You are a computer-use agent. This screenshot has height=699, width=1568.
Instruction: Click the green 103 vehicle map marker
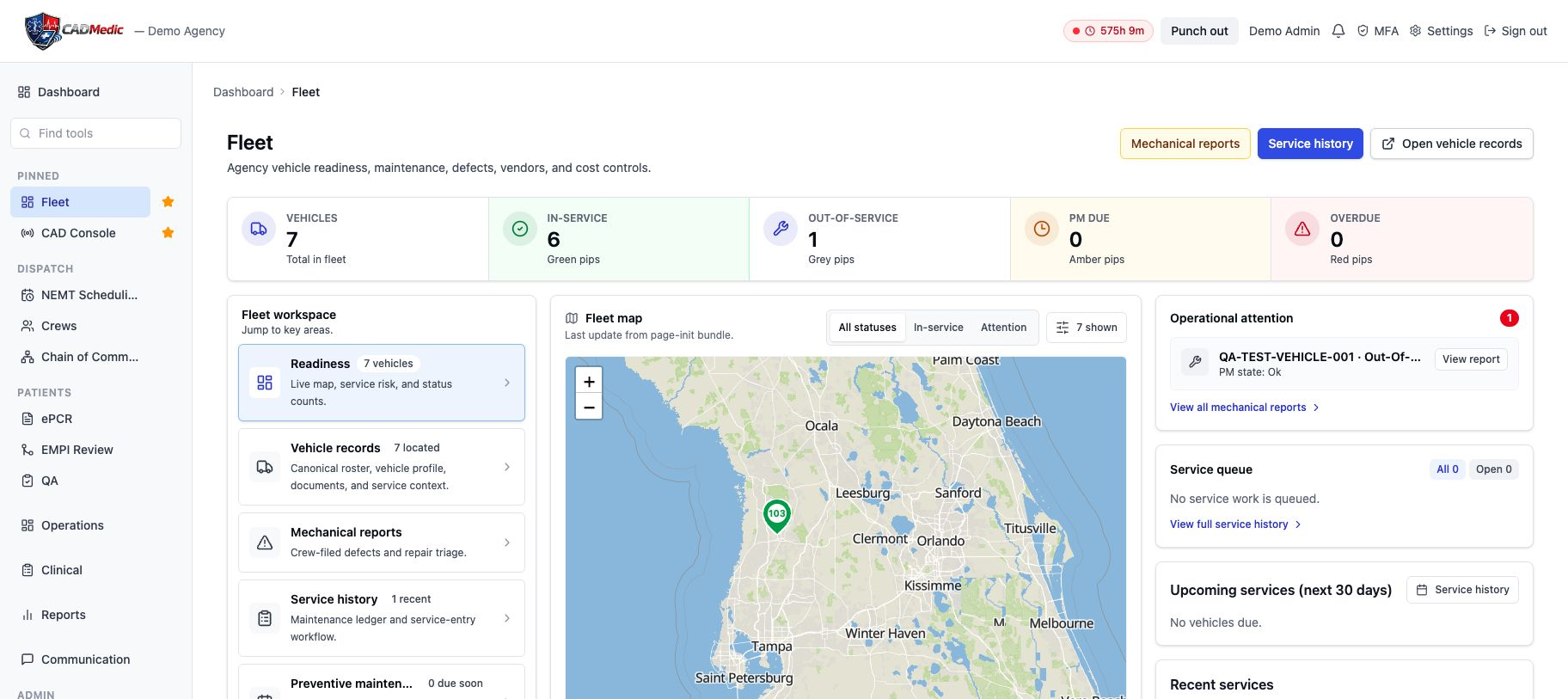tap(777, 516)
